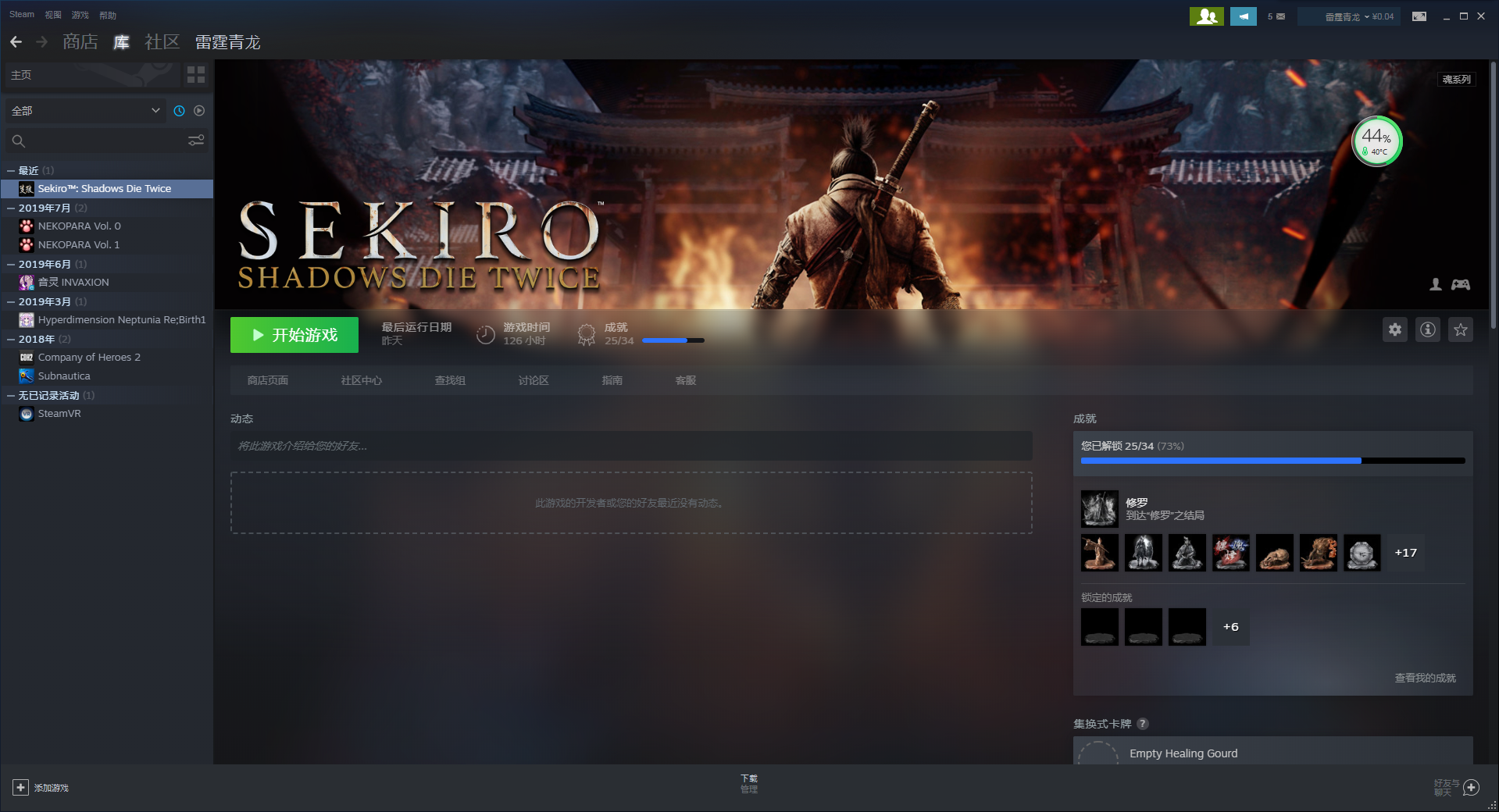Click the add game plus icon
The width and height of the screenshot is (1499, 812).
click(x=21, y=788)
